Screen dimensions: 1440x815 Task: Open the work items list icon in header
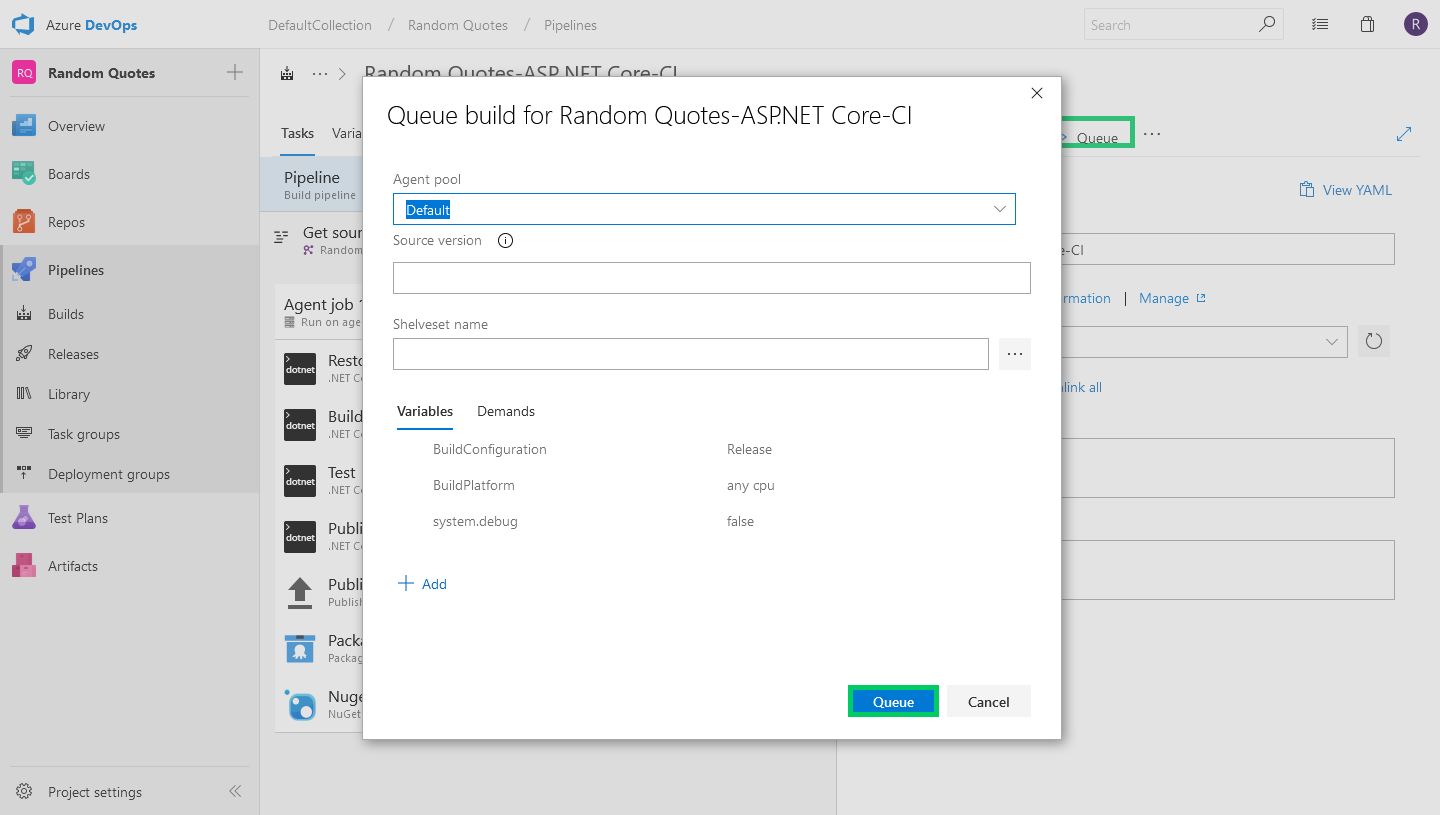(x=1320, y=25)
